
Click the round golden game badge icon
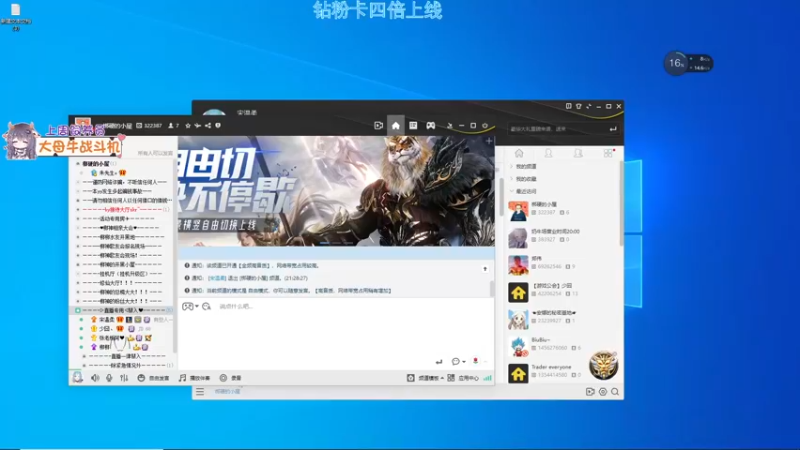tap(604, 365)
